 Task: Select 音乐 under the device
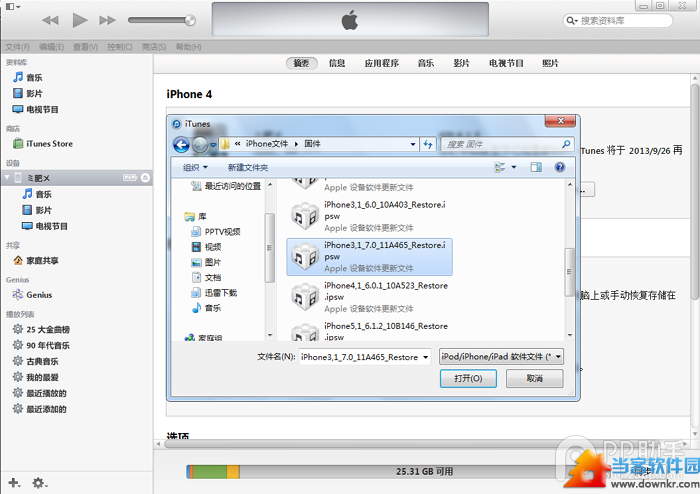(x=37, y=194)
